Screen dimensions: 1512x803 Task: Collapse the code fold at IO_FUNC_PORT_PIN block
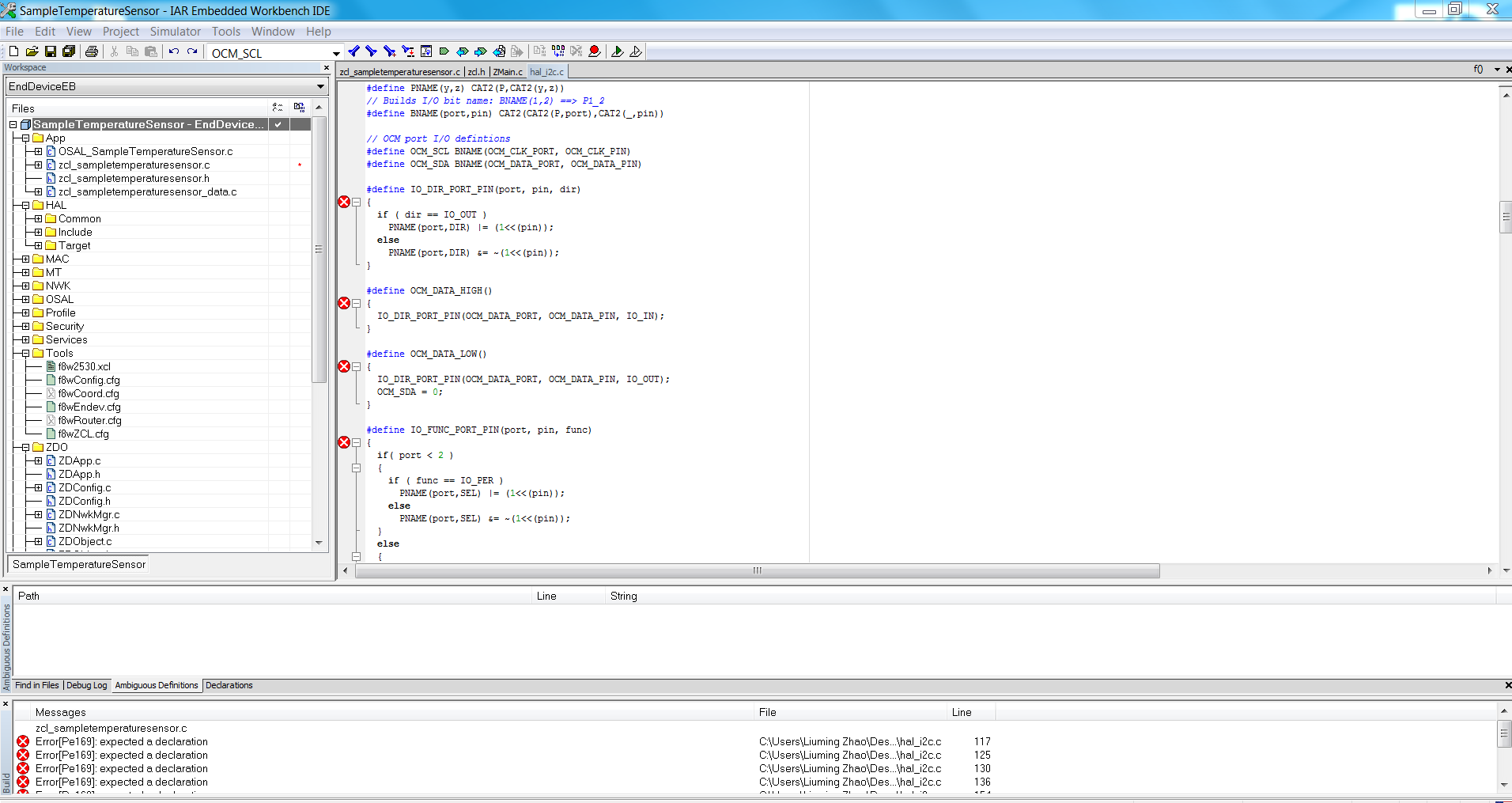tap(356, 443)
